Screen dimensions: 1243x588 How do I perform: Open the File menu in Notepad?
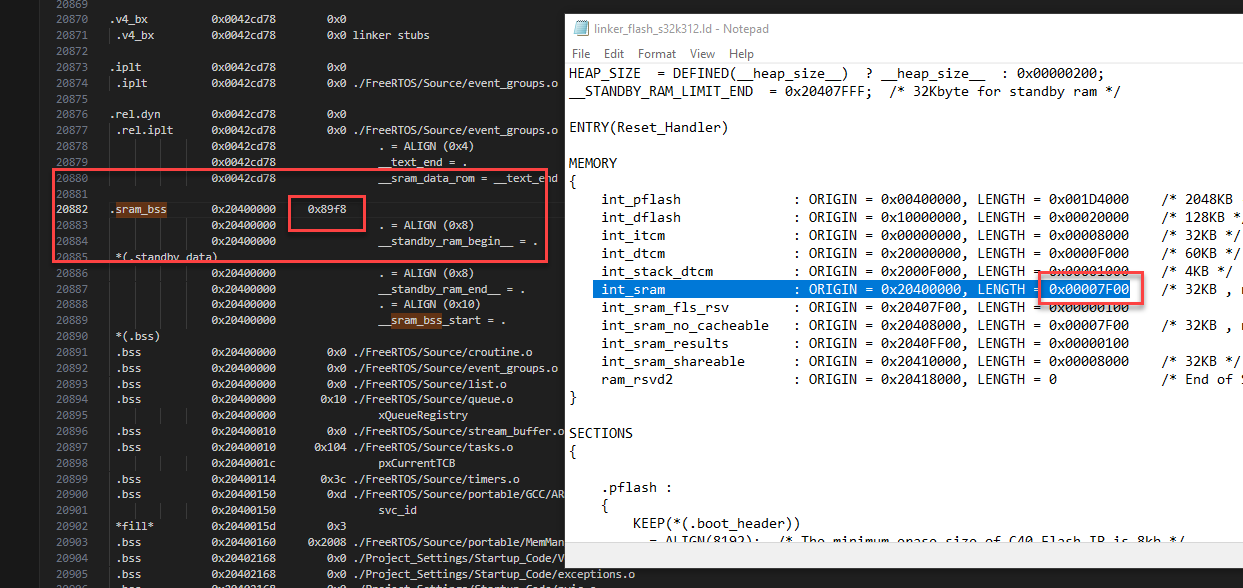coord(581,53)
